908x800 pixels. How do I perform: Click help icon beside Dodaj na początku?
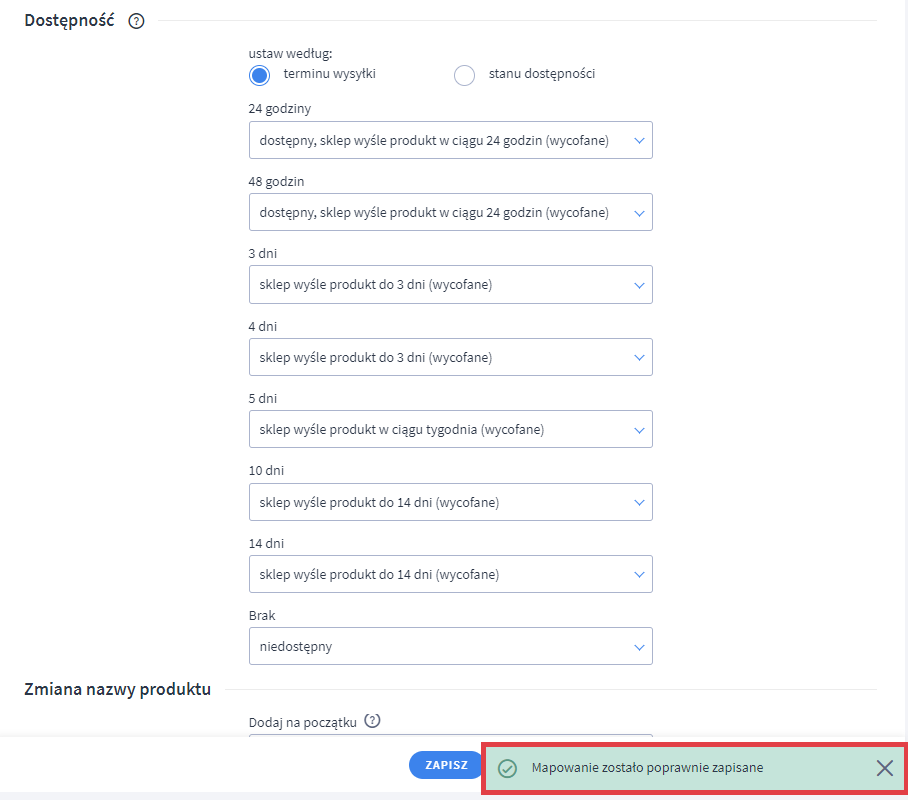point(373,720)
